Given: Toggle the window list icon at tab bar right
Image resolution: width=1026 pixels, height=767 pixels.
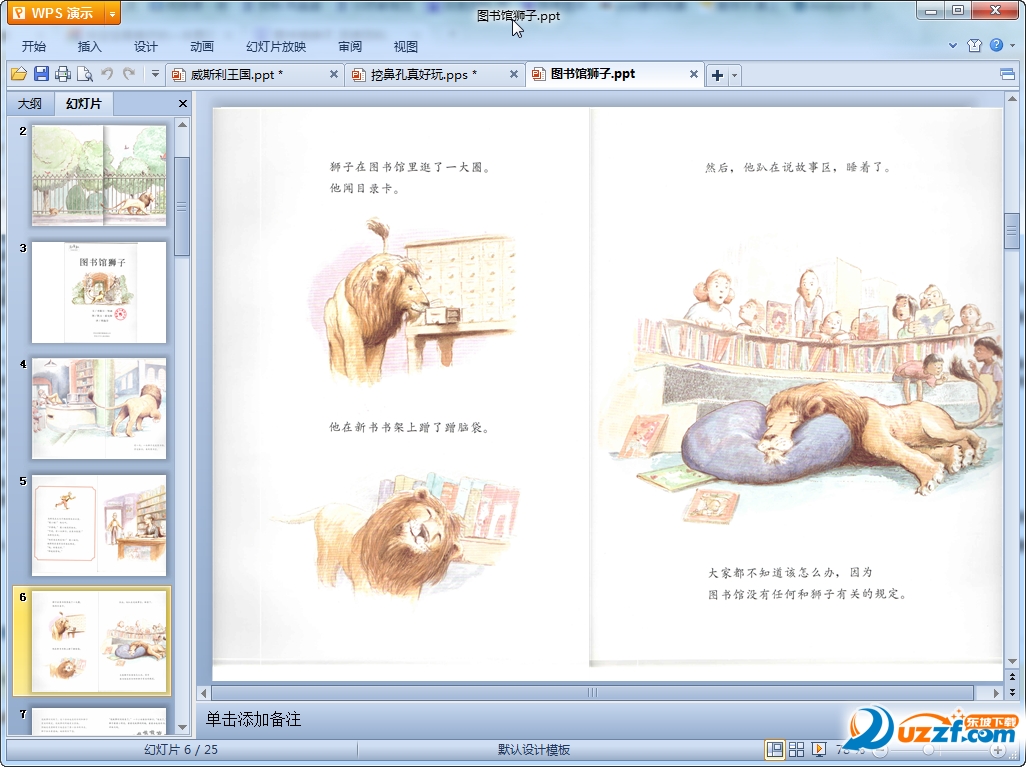Looking at the screenshot, I should 1008,74.
